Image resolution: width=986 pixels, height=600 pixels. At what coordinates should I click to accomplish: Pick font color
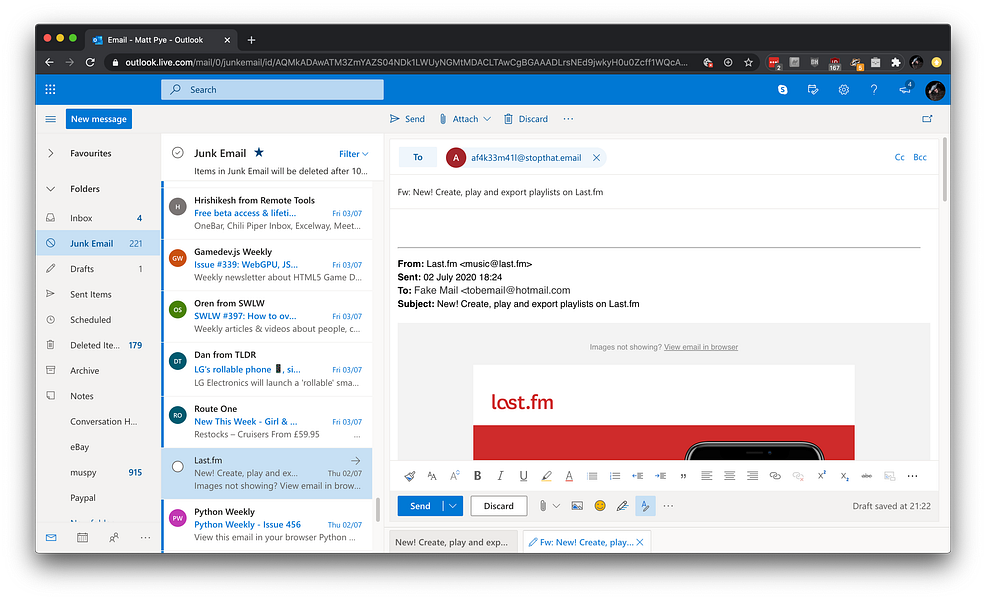point(569,476)
